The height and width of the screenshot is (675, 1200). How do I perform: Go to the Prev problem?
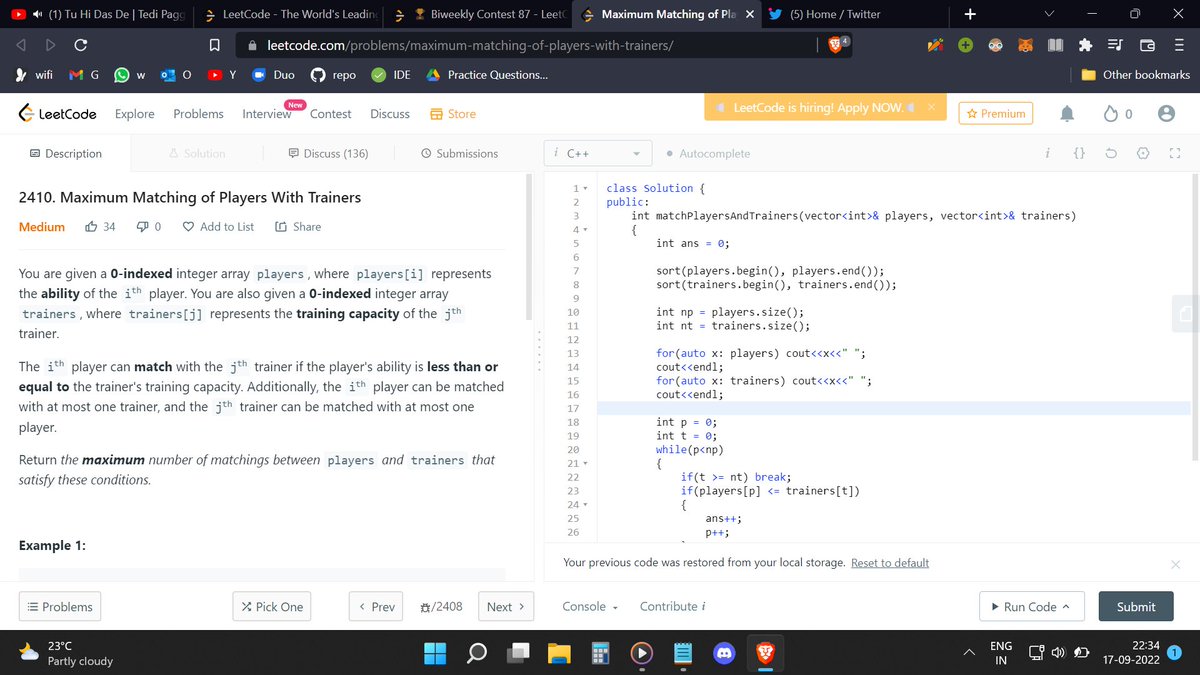coord(376,607)
